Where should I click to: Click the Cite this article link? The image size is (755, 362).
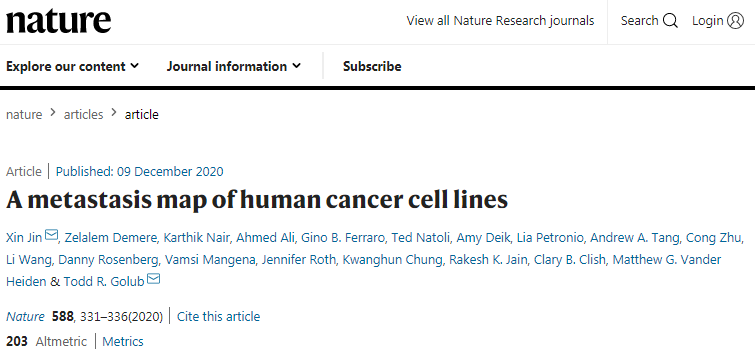point(219,317)
